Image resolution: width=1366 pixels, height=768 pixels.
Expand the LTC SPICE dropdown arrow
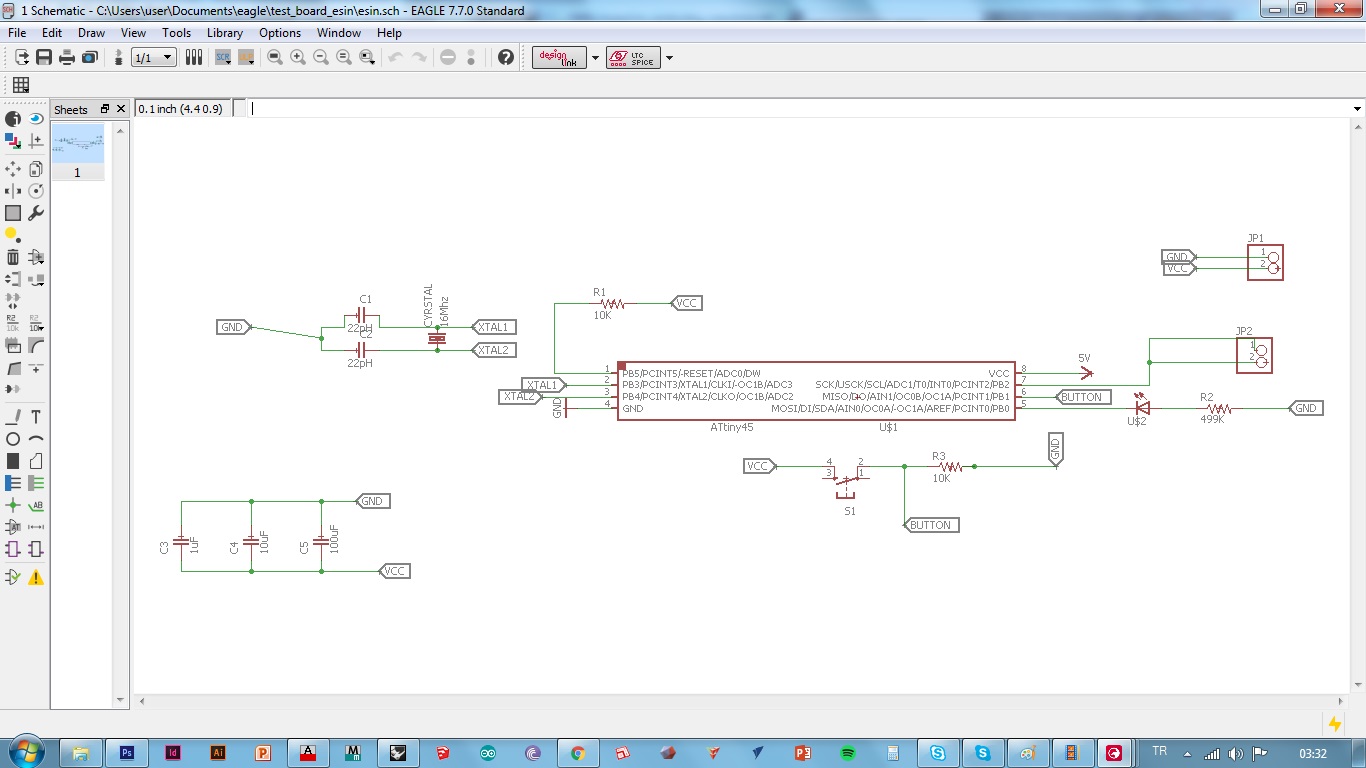pos(669,57)
